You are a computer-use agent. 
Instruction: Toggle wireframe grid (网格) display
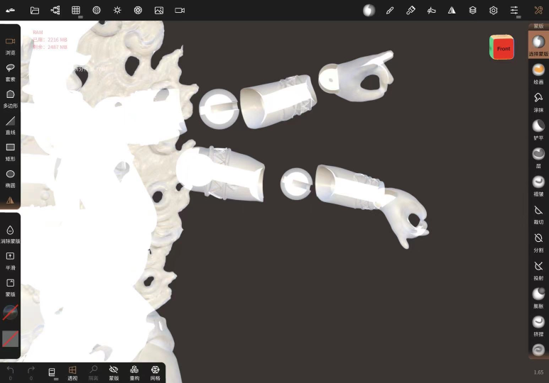[x=155, y=373]
